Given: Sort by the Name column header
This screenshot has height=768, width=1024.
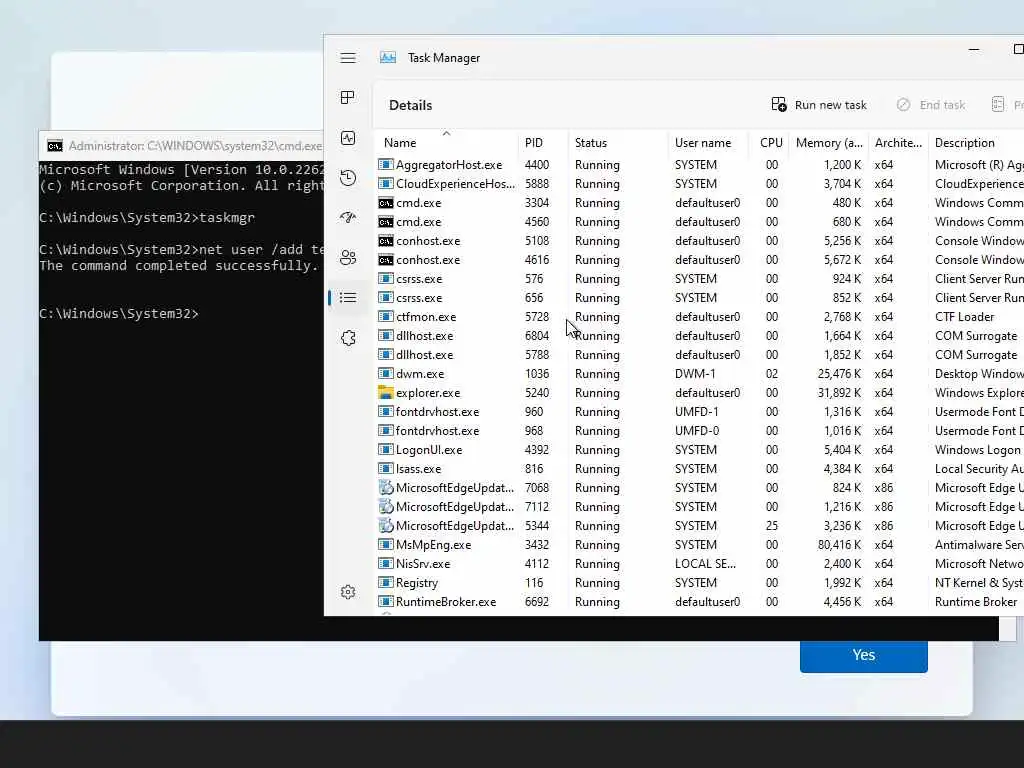Looking at the screenshot, I should point(446,142).
